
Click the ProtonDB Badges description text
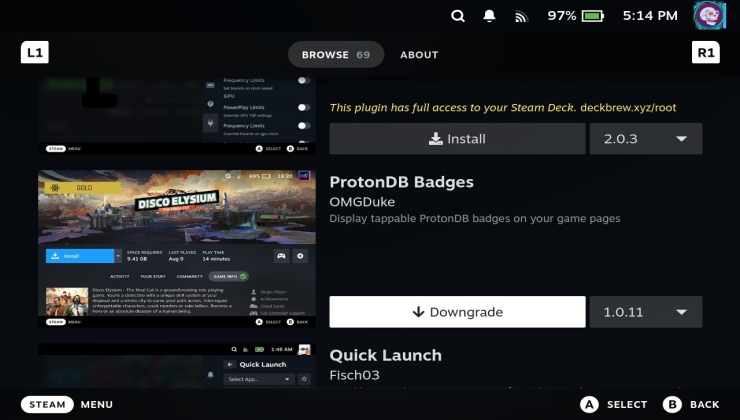475,218
